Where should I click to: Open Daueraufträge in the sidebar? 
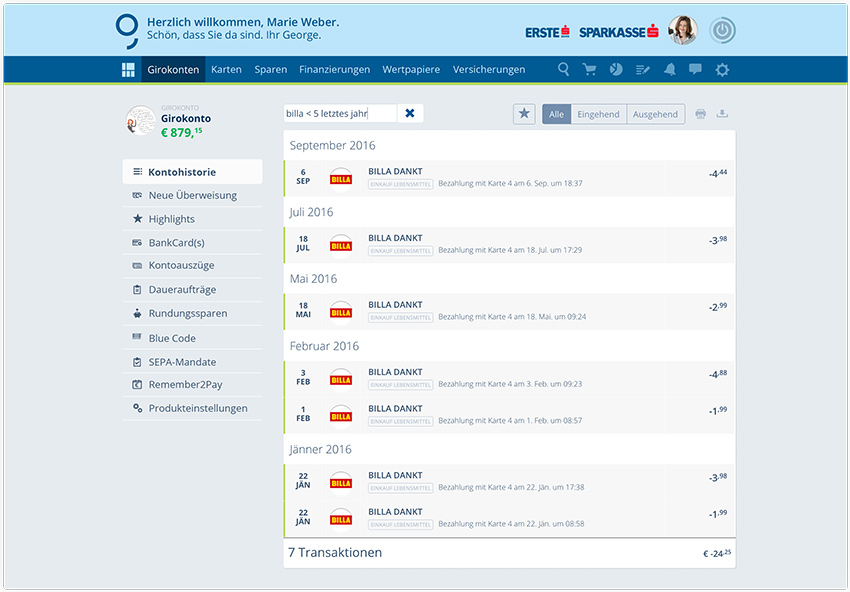pos(182,289)
